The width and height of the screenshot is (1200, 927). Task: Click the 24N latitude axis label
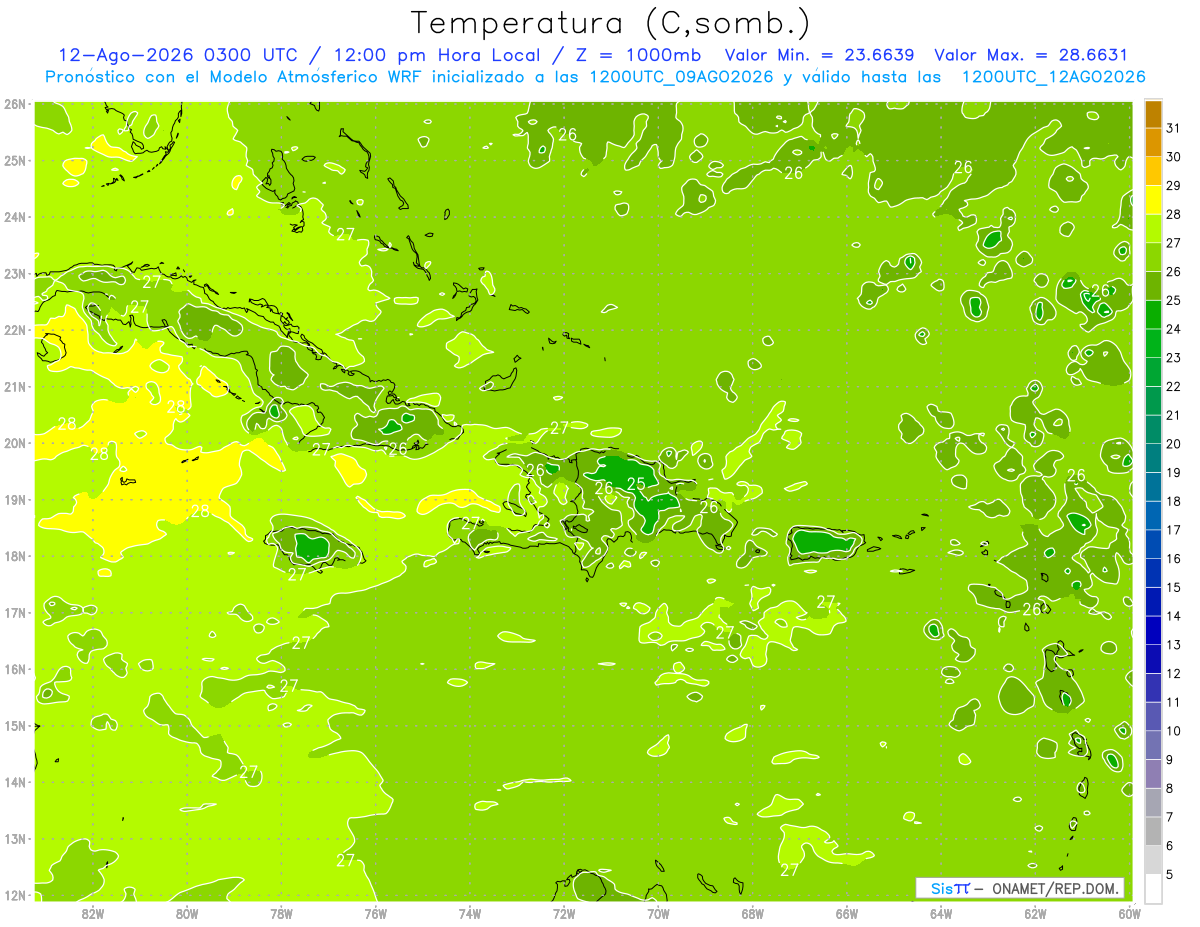click(14, 217)
